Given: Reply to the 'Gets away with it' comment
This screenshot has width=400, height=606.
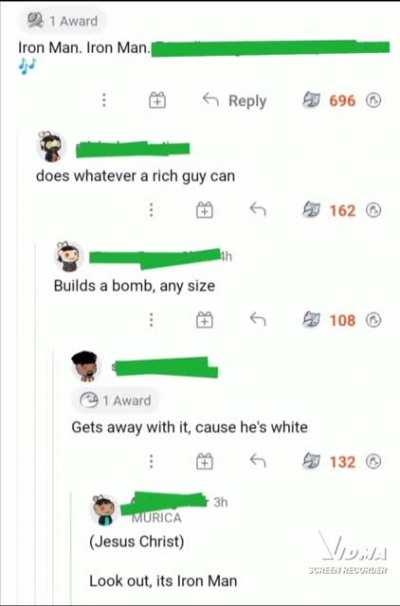Looking at the screenshot, I should pyautogui.click(x=258, y=461).
